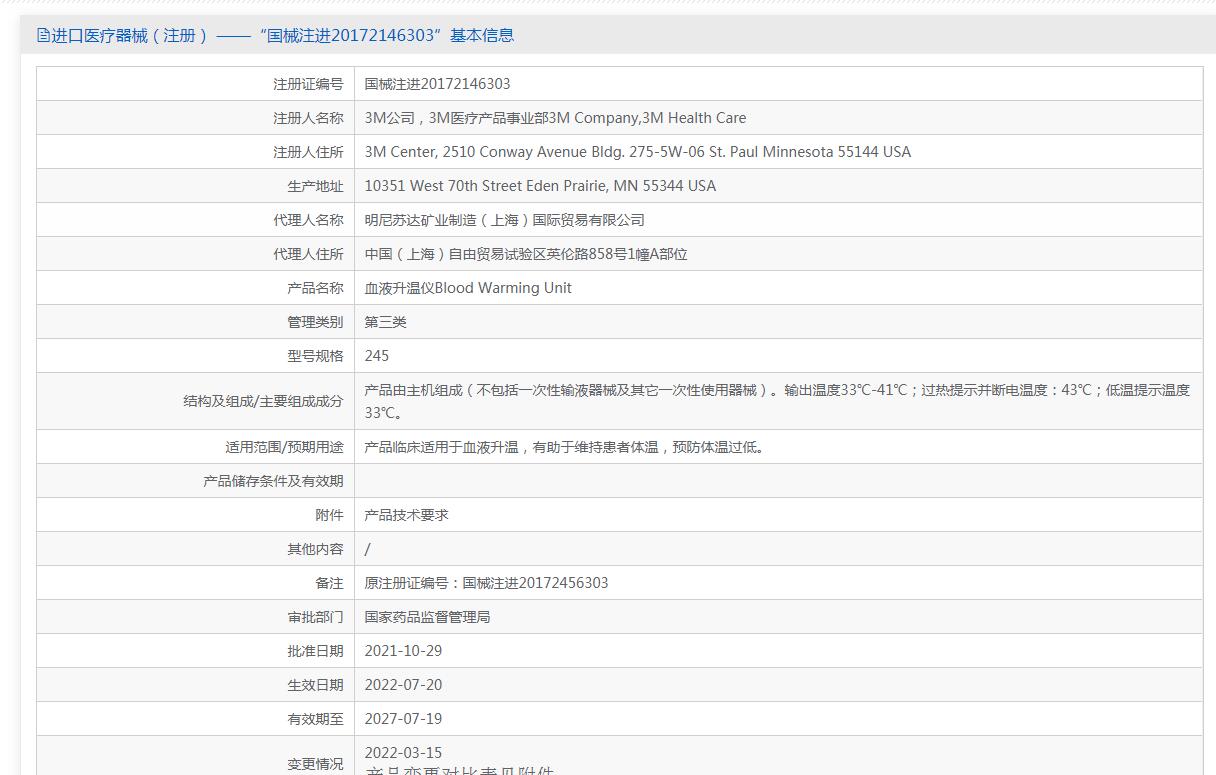Click the label 代理人名称
This screenshot has height=775, width=1216.
(x=308, y=220)
